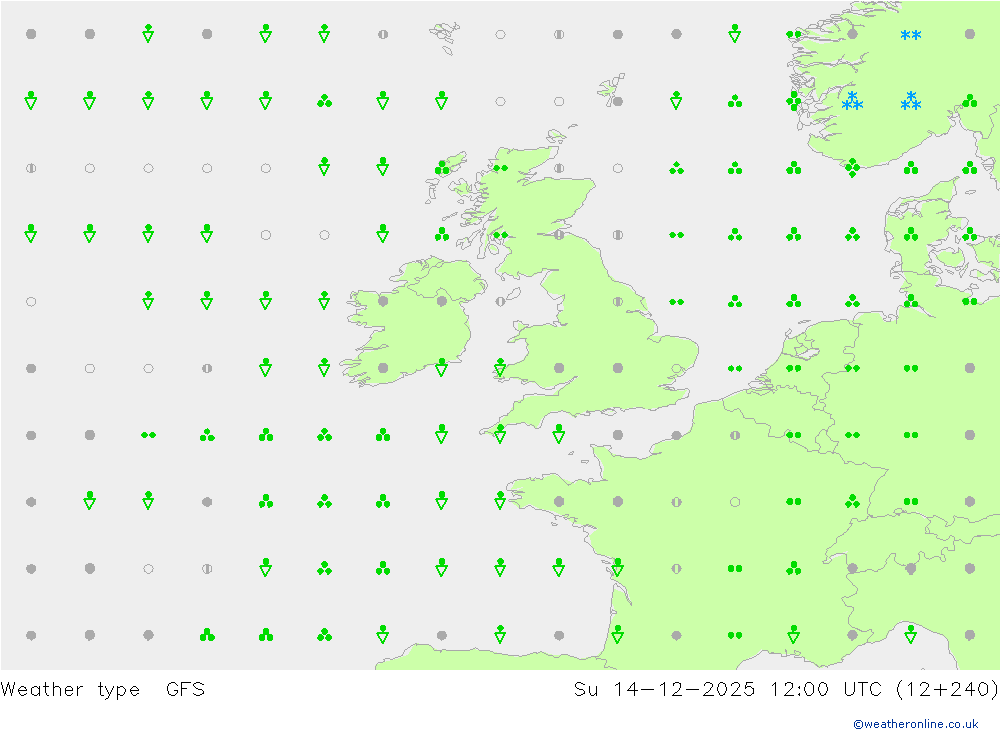Click the 'GFS' model label
This screenshot has height=733, width=1000.
click(186, 689)
